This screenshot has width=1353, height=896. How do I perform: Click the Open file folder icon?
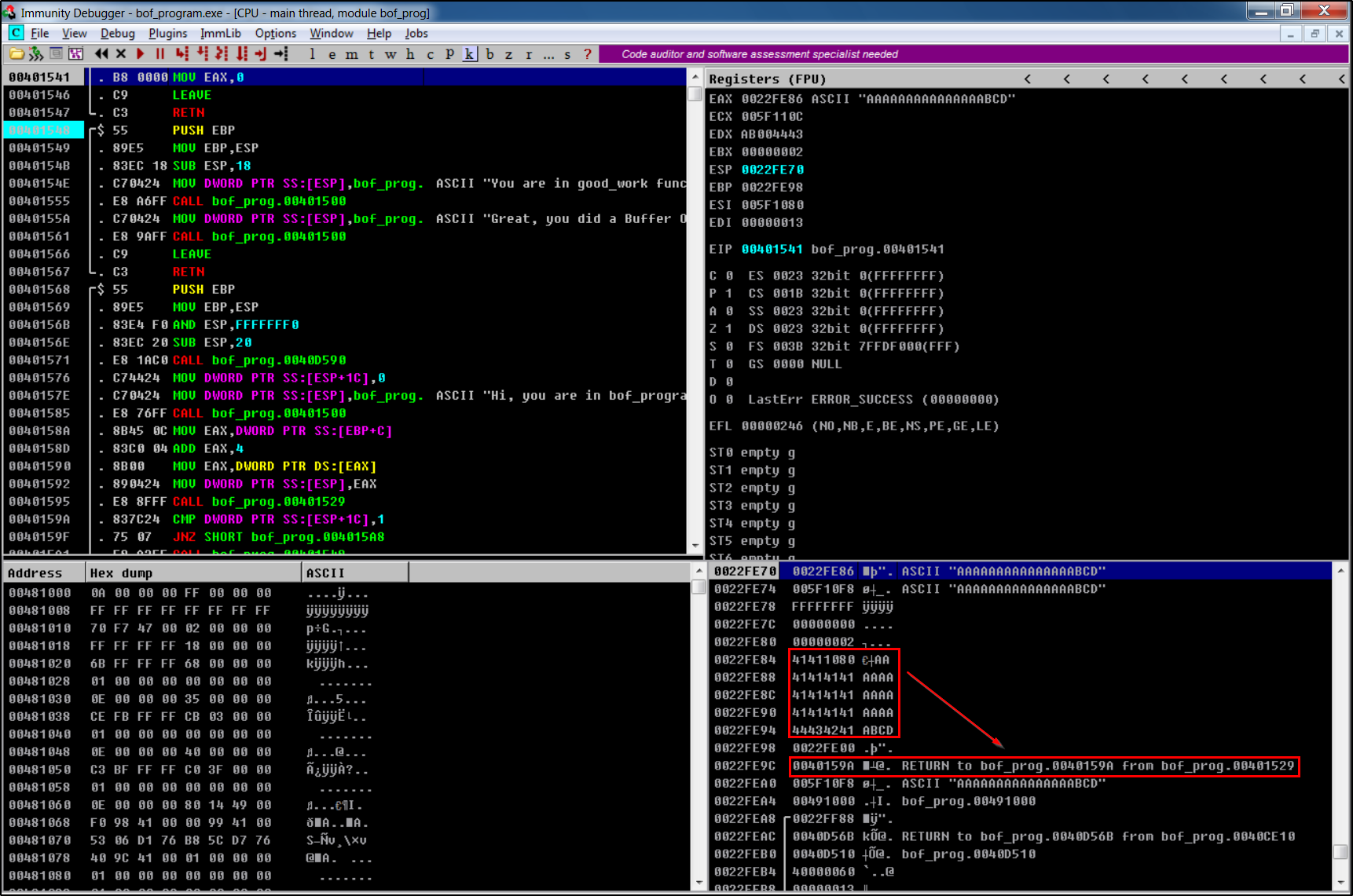(x=16, y=53)
